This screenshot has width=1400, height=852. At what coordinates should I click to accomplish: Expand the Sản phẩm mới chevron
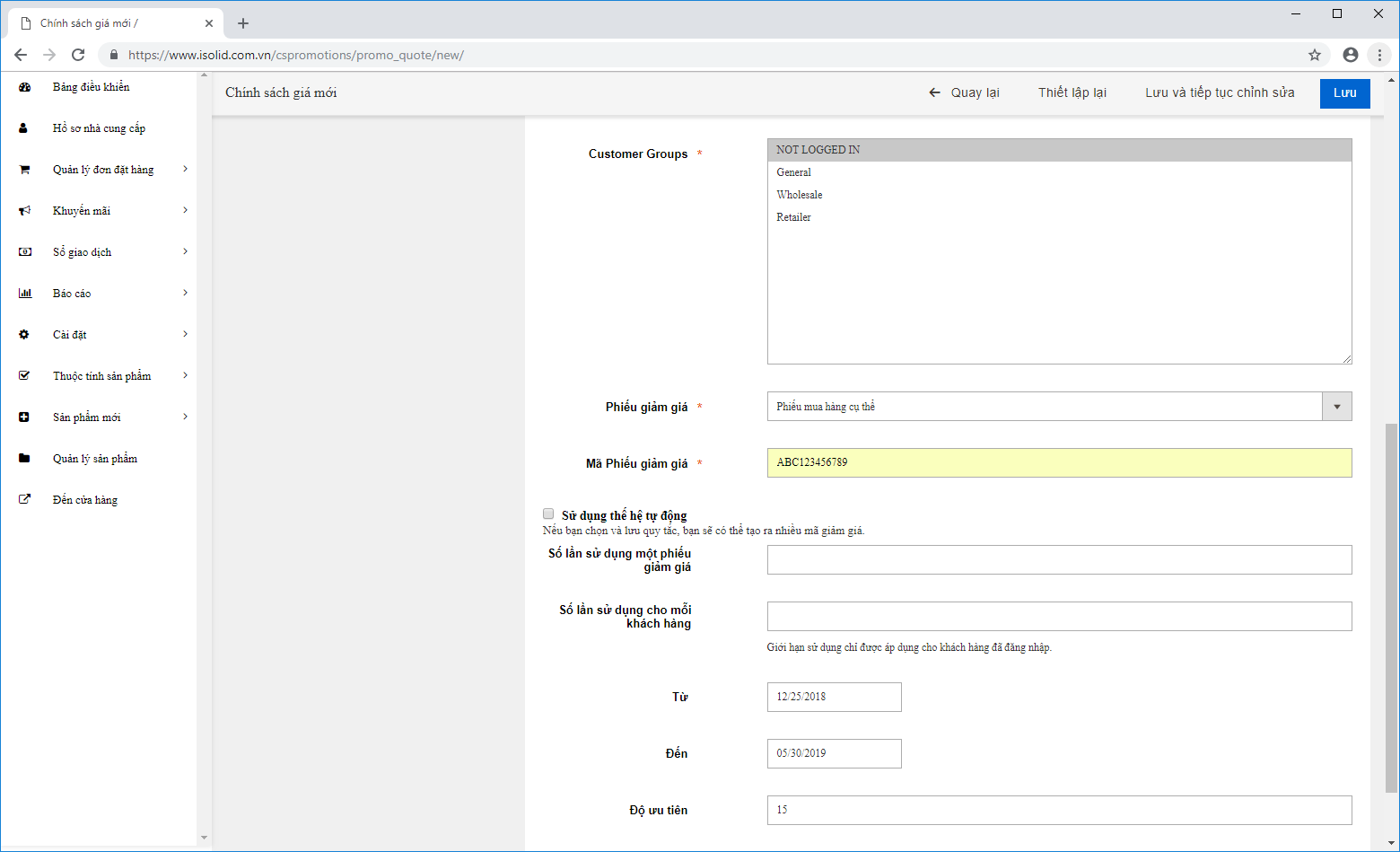click(186, 417)
